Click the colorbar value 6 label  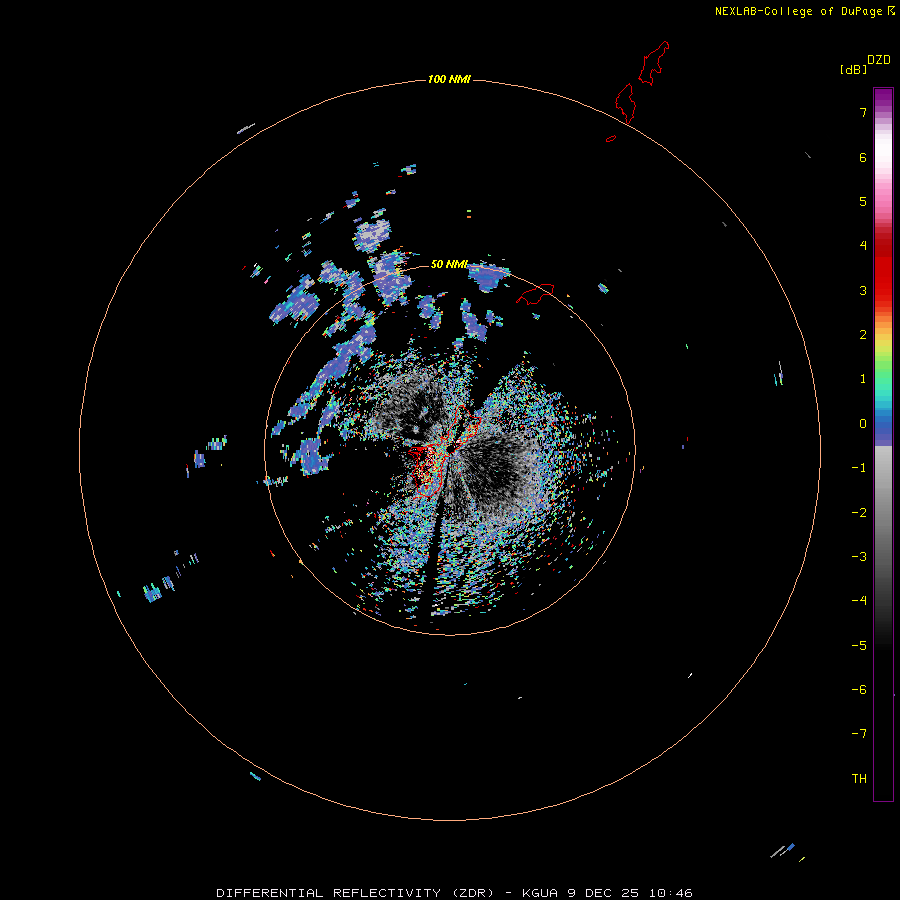coord(863,157)
